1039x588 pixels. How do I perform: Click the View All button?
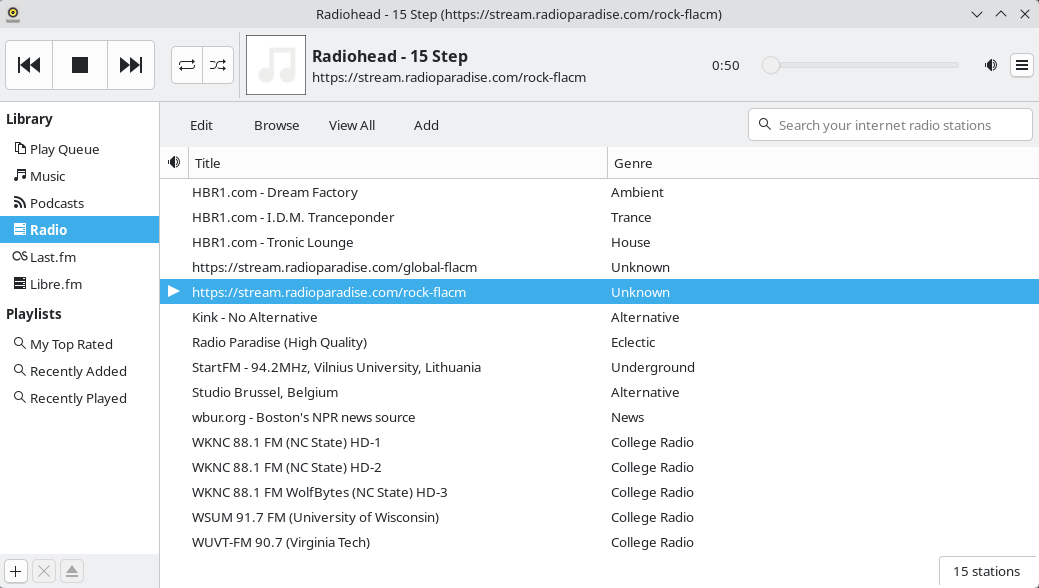point(352,125)
